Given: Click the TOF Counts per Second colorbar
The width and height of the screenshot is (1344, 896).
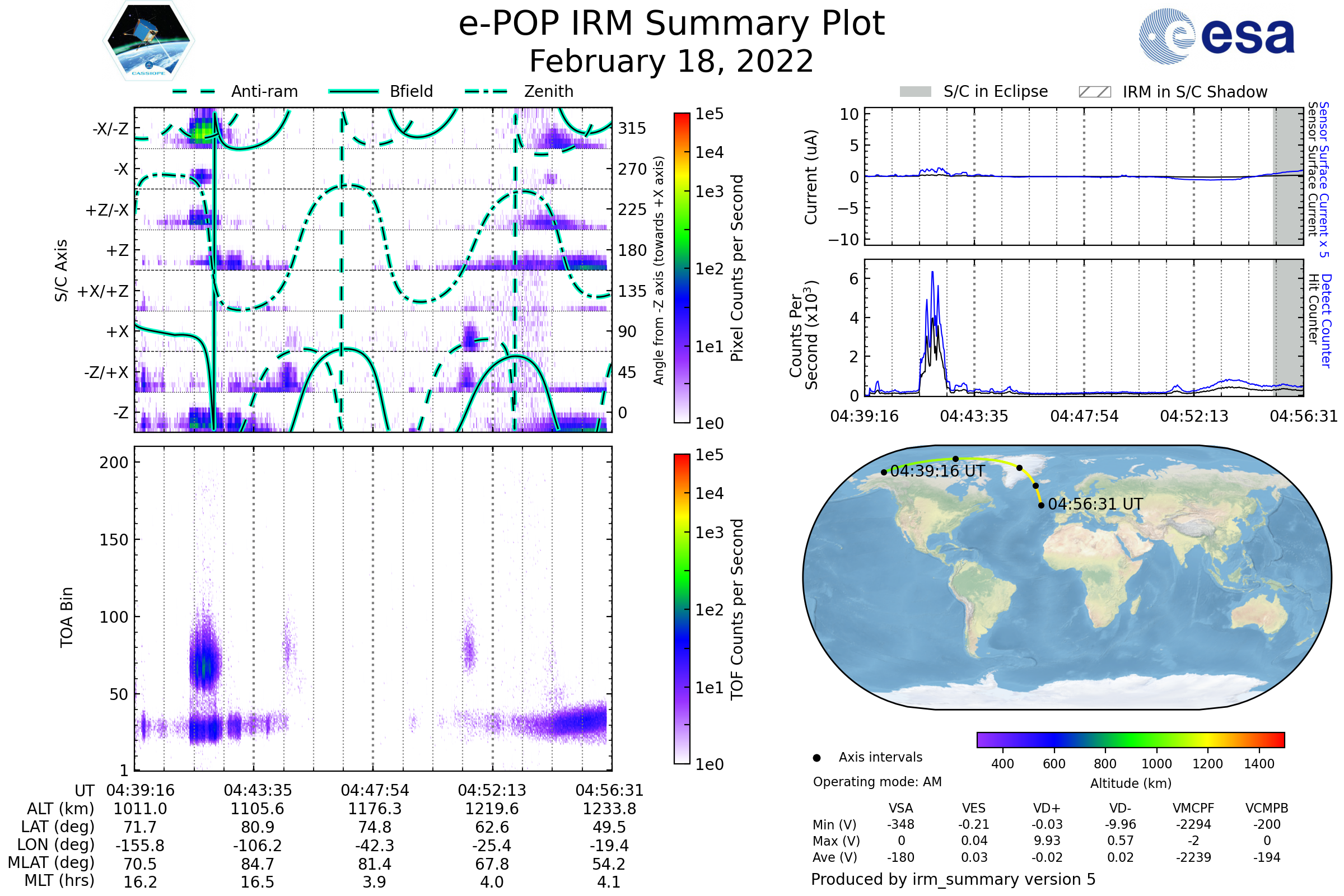Looking at the screenshot, I should click(x=682, y=609).
